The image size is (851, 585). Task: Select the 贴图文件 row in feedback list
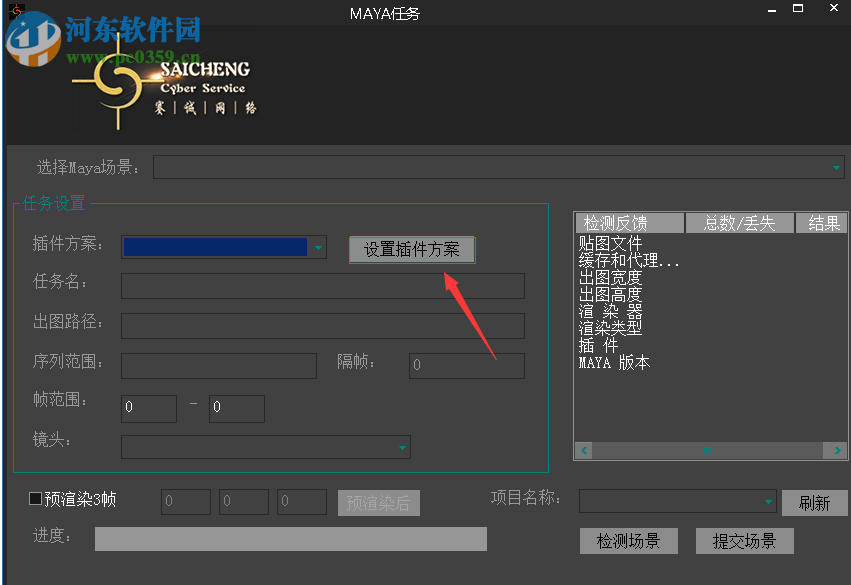[608, 242]
